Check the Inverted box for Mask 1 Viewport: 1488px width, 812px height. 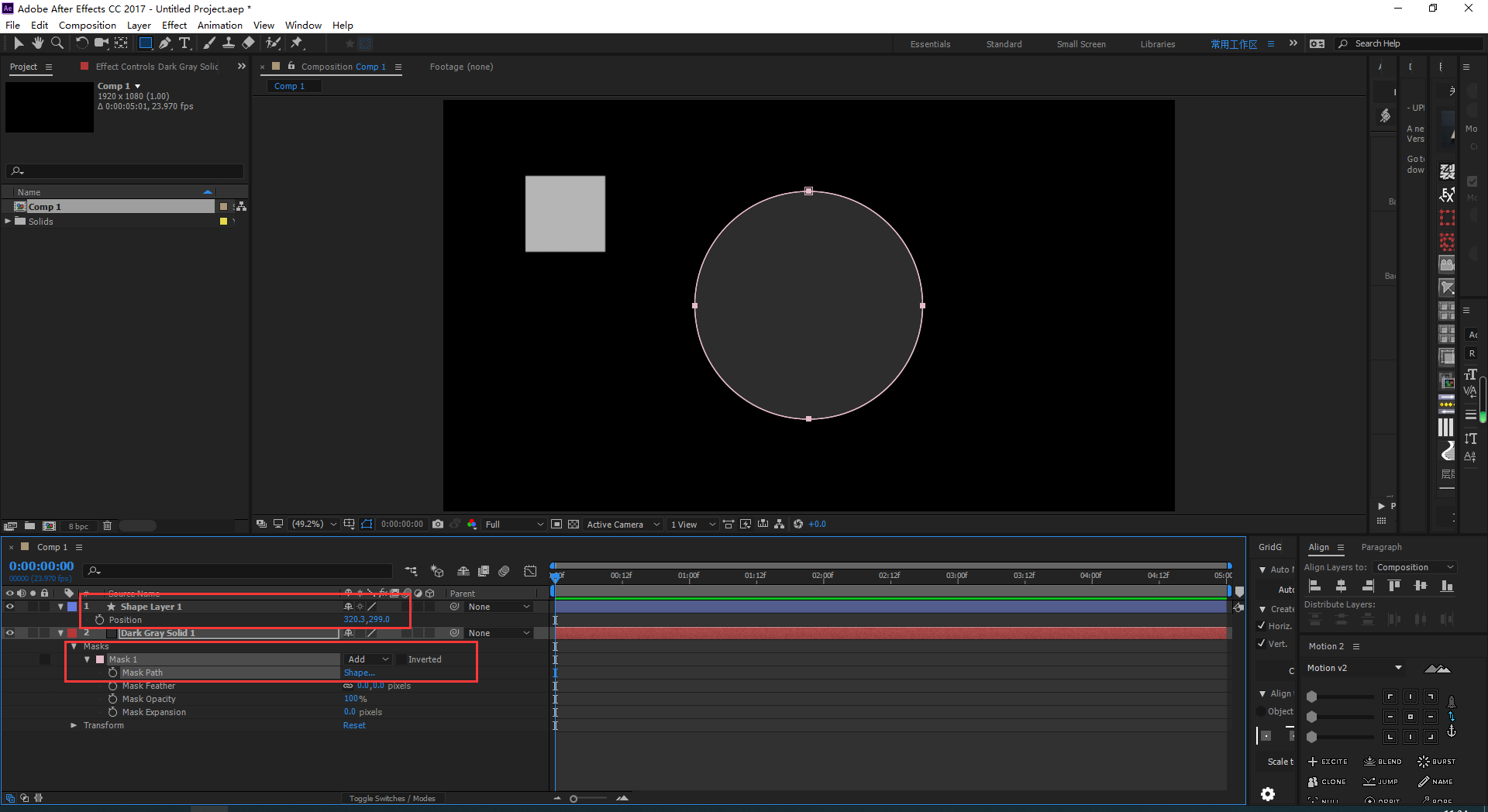(x=401, y=659)
